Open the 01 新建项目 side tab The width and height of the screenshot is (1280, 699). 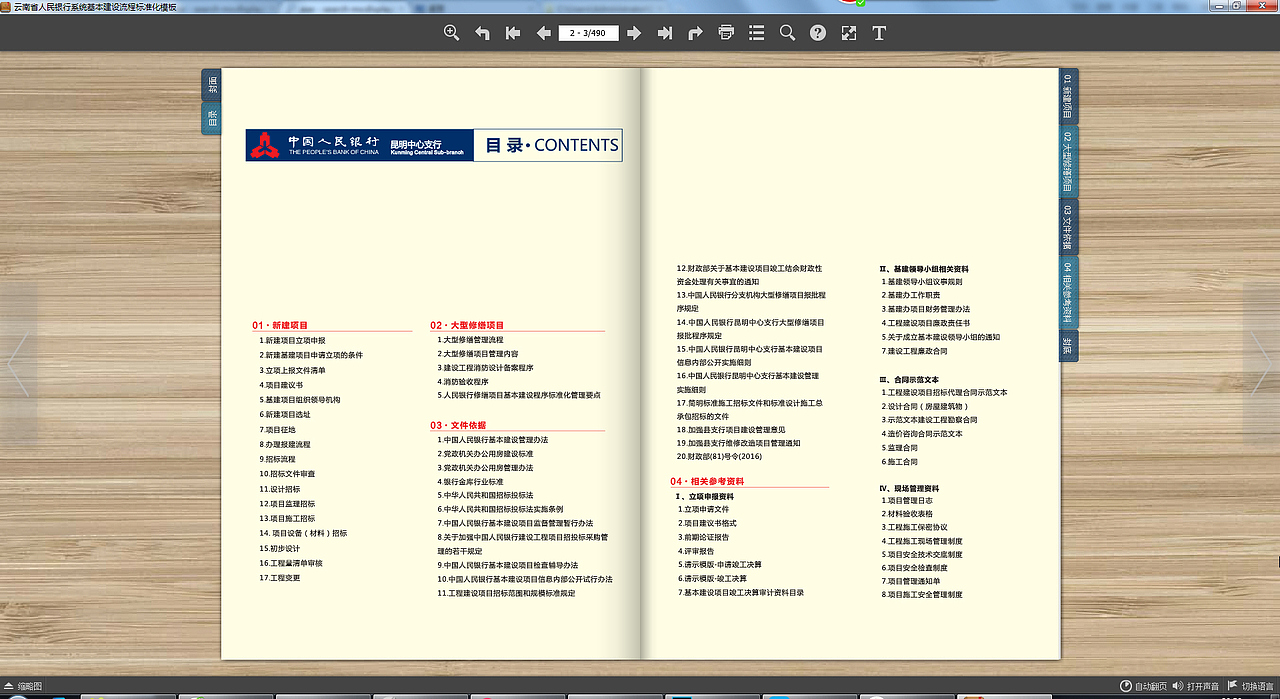point(1068,96)
